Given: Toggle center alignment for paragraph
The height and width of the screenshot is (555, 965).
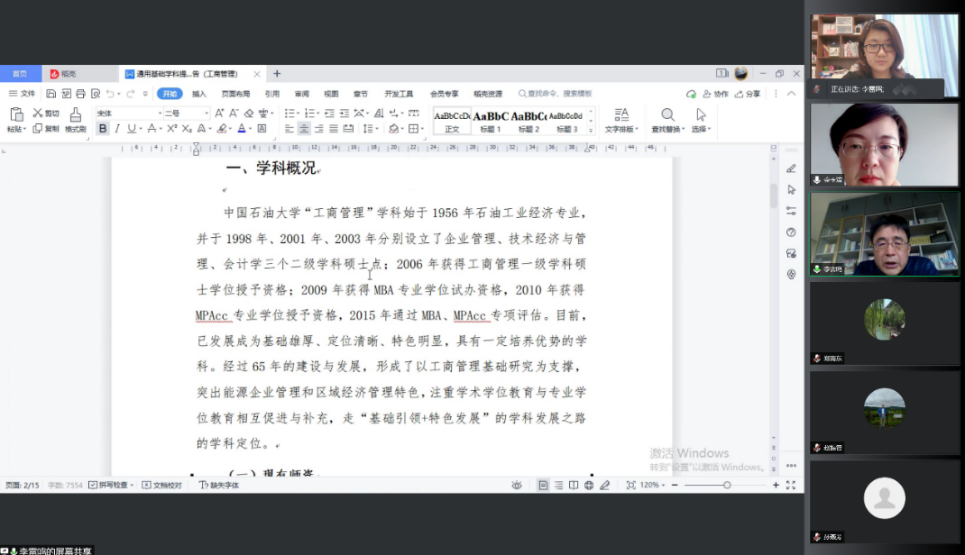Looking at the screenshot, I should (x=304, y=129).
